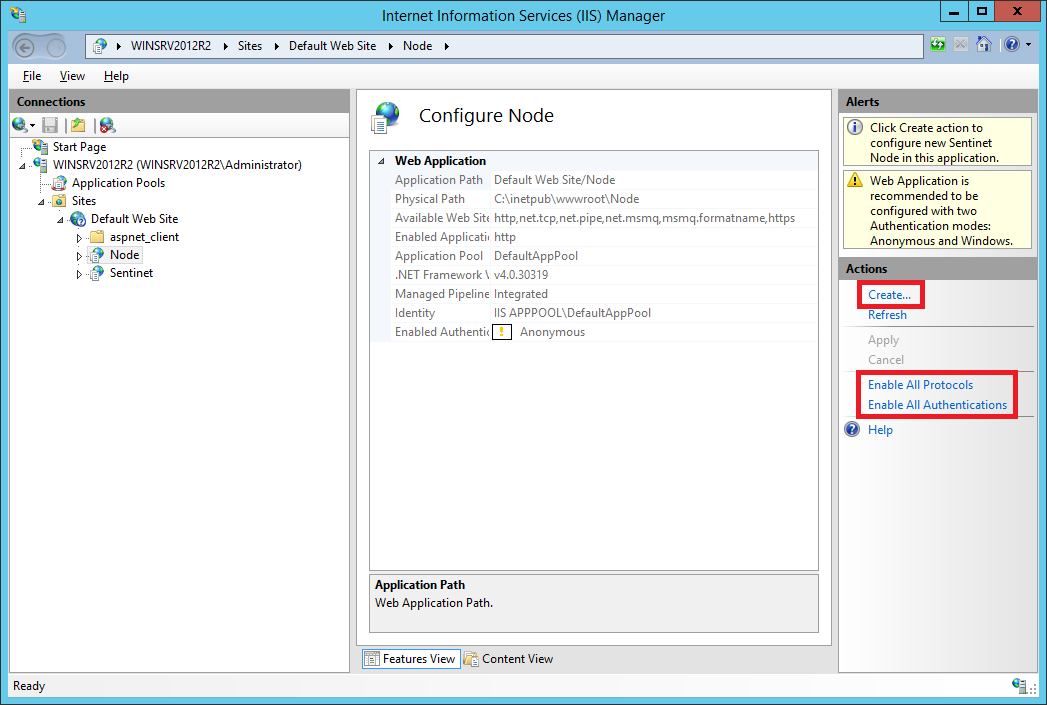Collapse the Web Application property group

[381, 161]
